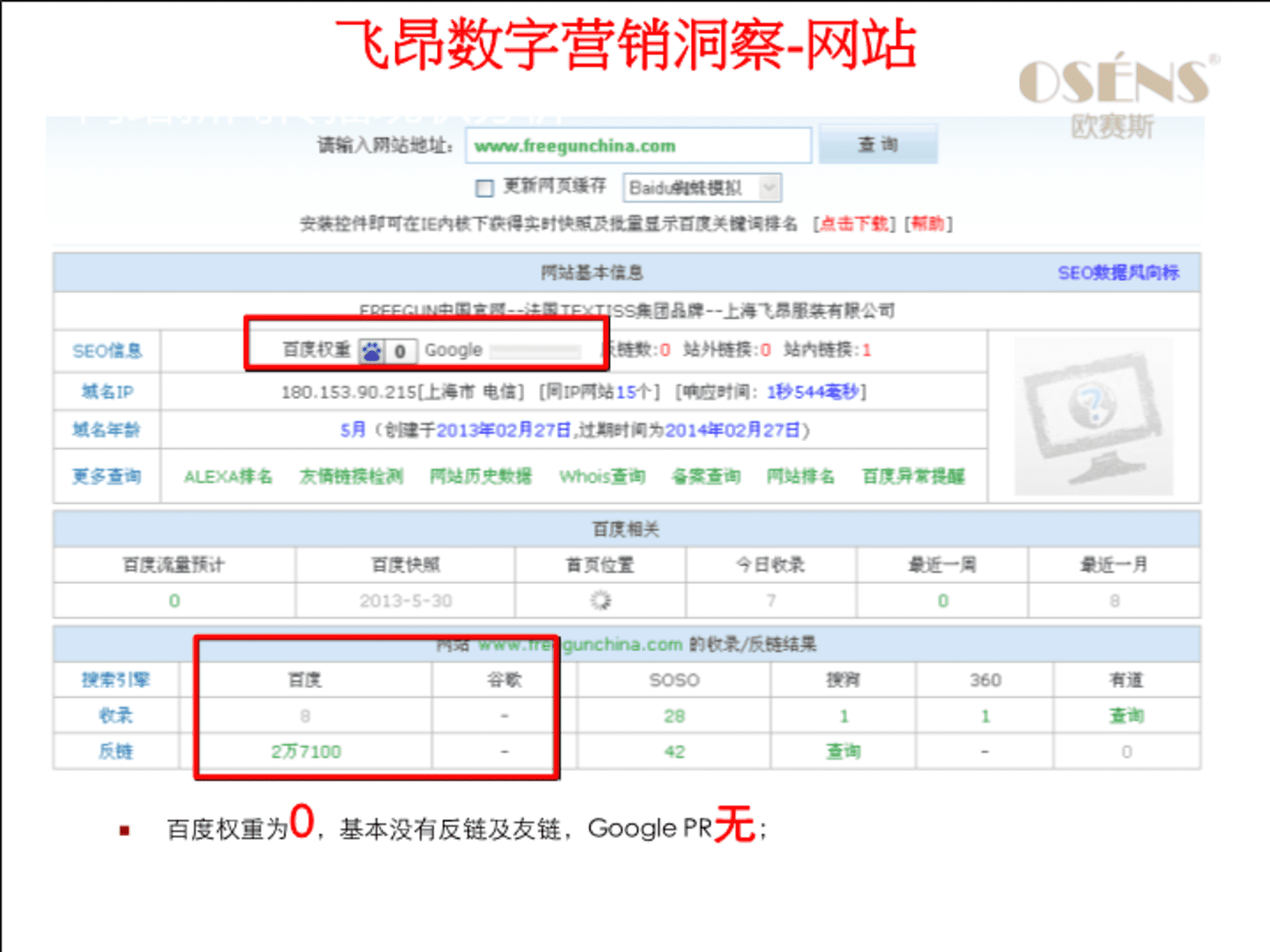
Task: Toggle the 更新网页缓存 checkbox
Action: coord(484,188)
